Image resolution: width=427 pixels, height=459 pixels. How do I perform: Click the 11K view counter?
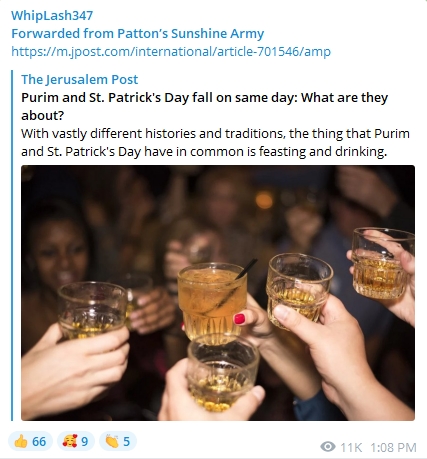click(x=351, y=447)
